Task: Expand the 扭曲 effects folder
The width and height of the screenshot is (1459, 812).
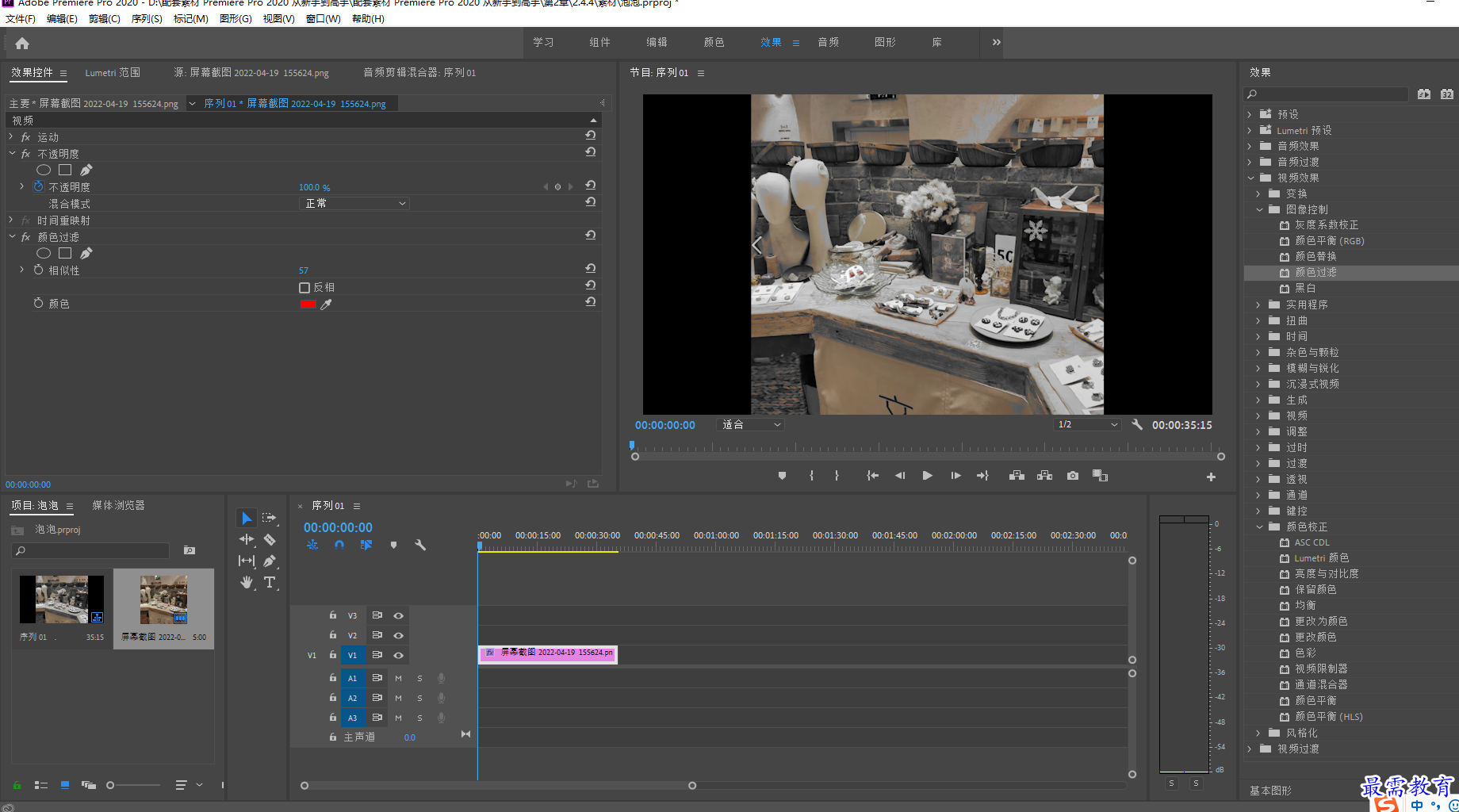Action: (1258, 320)
